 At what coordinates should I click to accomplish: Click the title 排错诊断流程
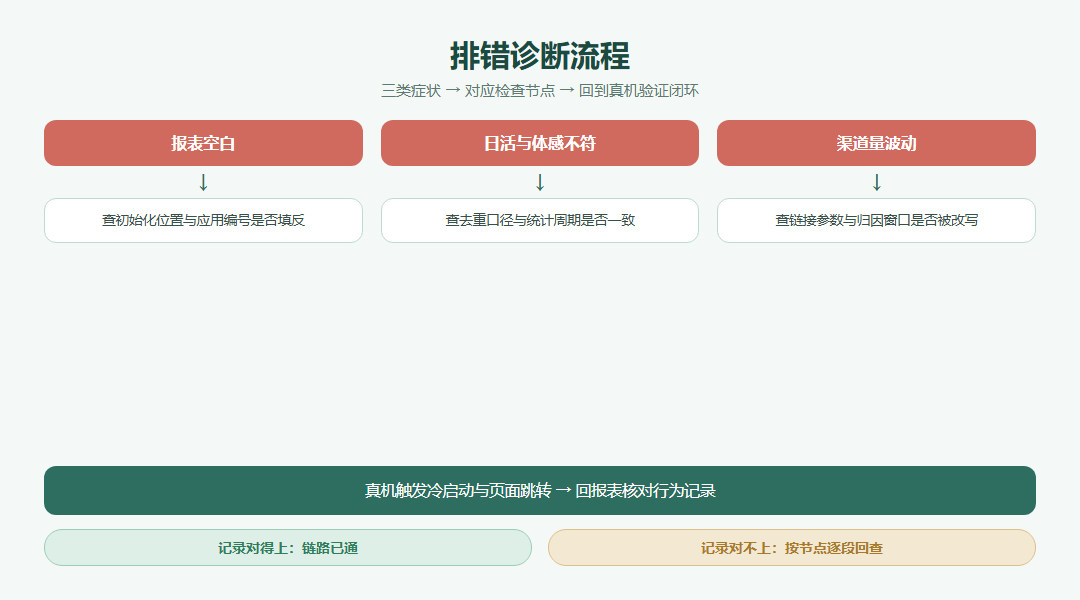pyautogui.click(x=540, y=56)
